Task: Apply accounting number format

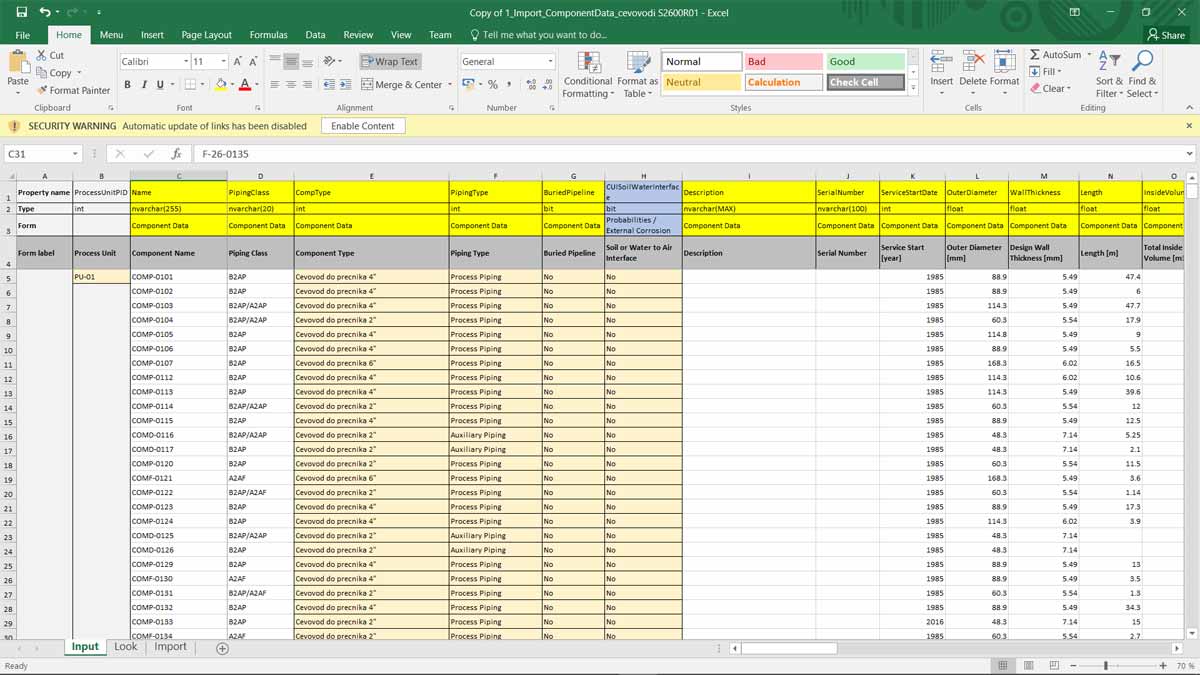Action: click(467, 85)
